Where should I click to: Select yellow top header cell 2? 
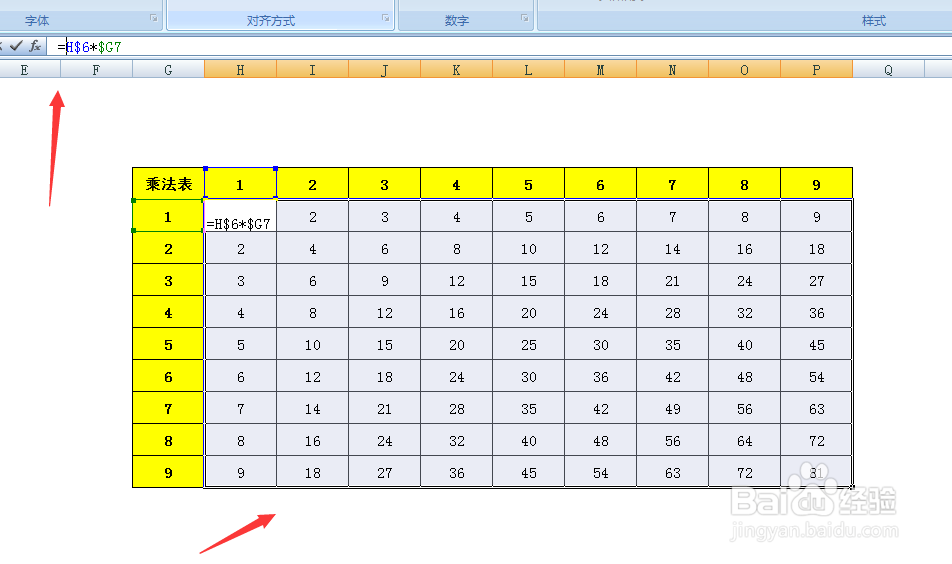pyautogui.click(x=312, y=183)
